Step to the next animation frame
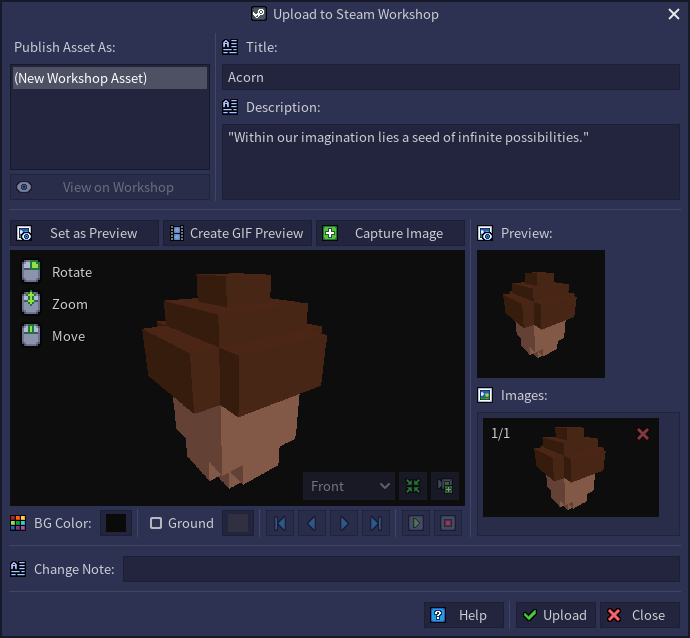The image size is (690, 638). (x=344, y=523)
